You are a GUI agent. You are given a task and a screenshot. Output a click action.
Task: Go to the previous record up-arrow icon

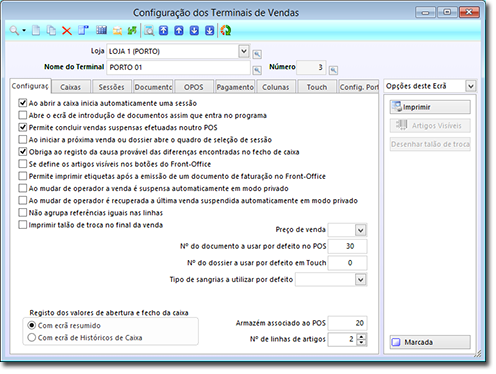coord(179,31)
